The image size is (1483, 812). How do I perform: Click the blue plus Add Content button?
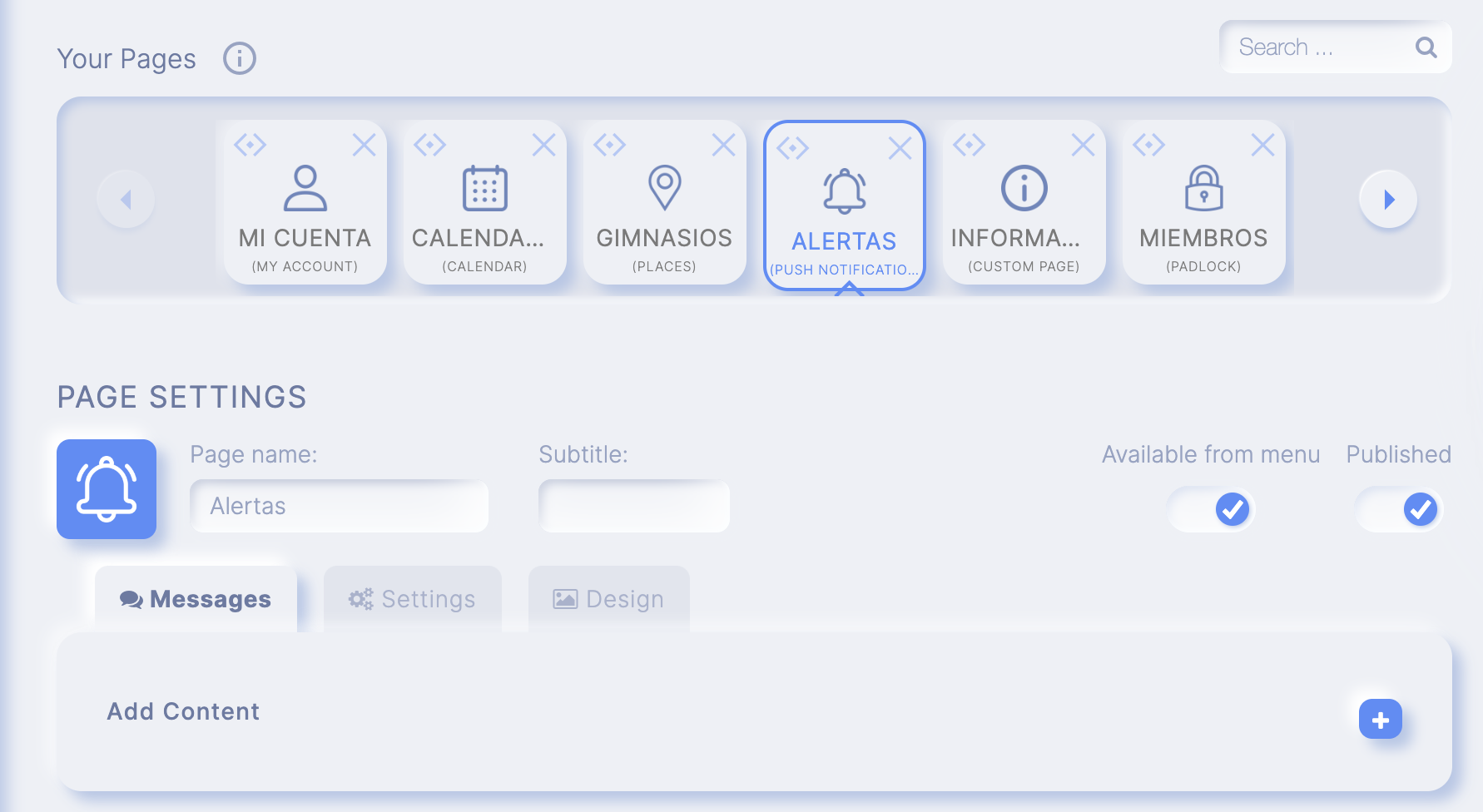pos(1380,720)
